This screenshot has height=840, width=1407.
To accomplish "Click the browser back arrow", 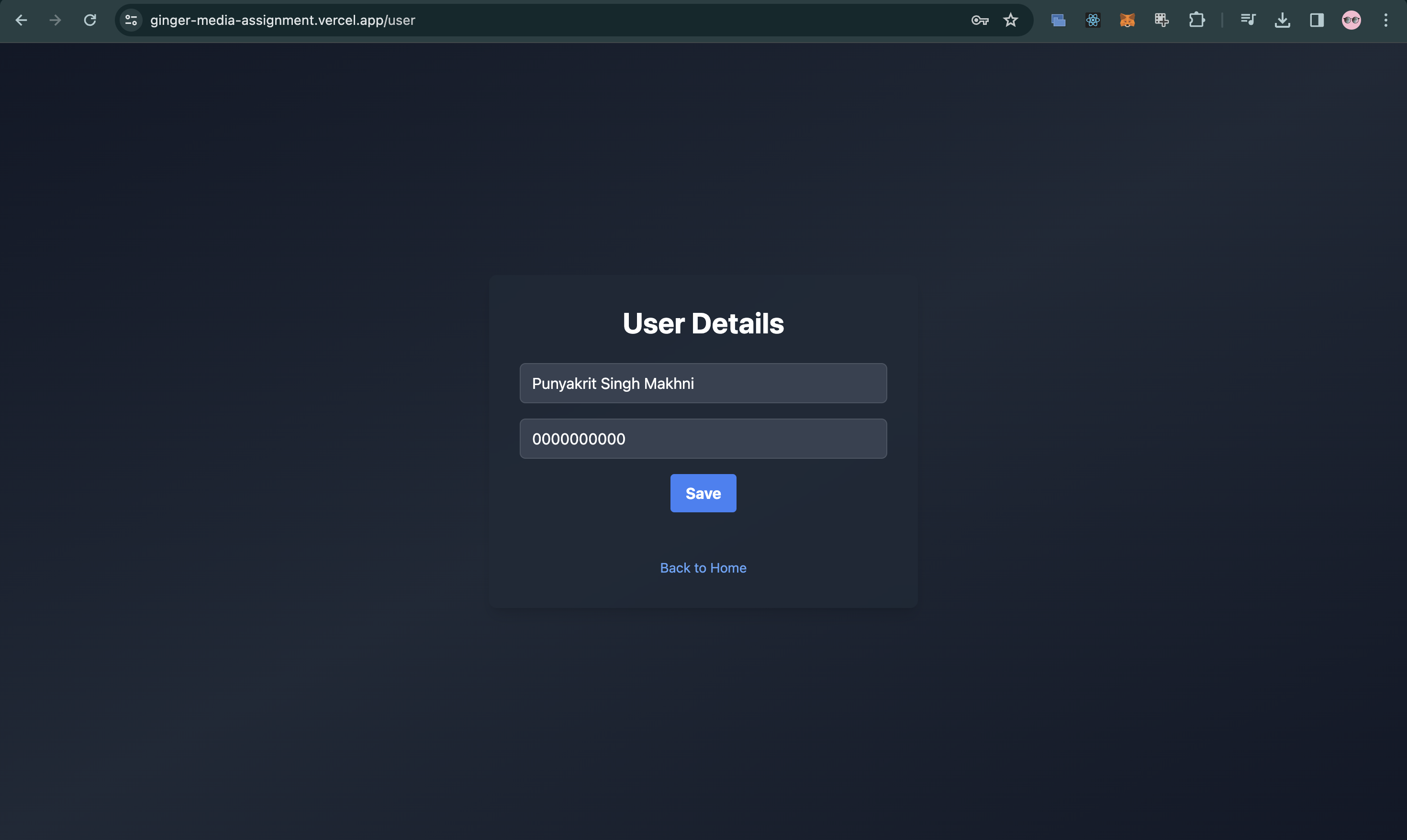I will coord(21,21).
